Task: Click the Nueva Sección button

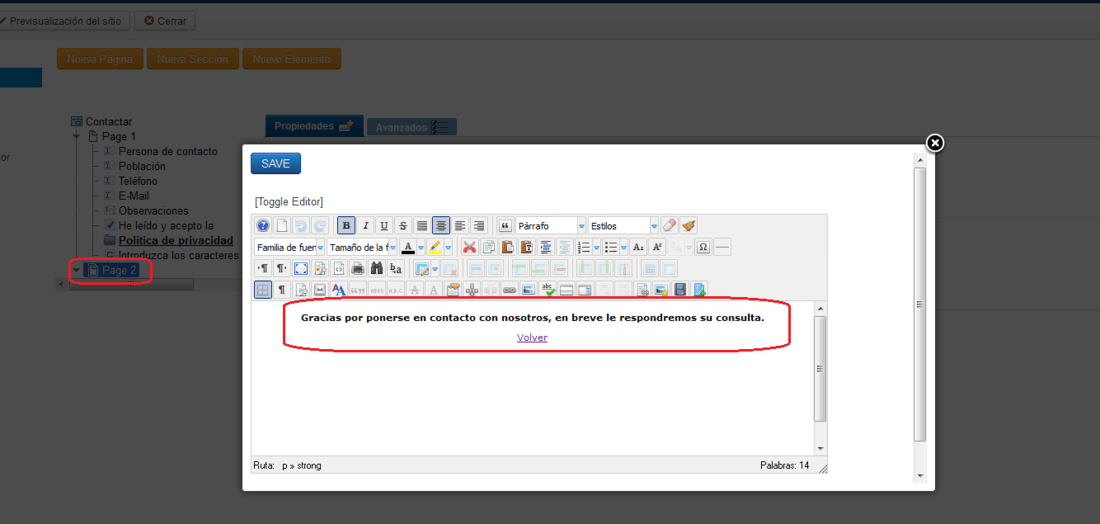Action: [x=192, y=59]
